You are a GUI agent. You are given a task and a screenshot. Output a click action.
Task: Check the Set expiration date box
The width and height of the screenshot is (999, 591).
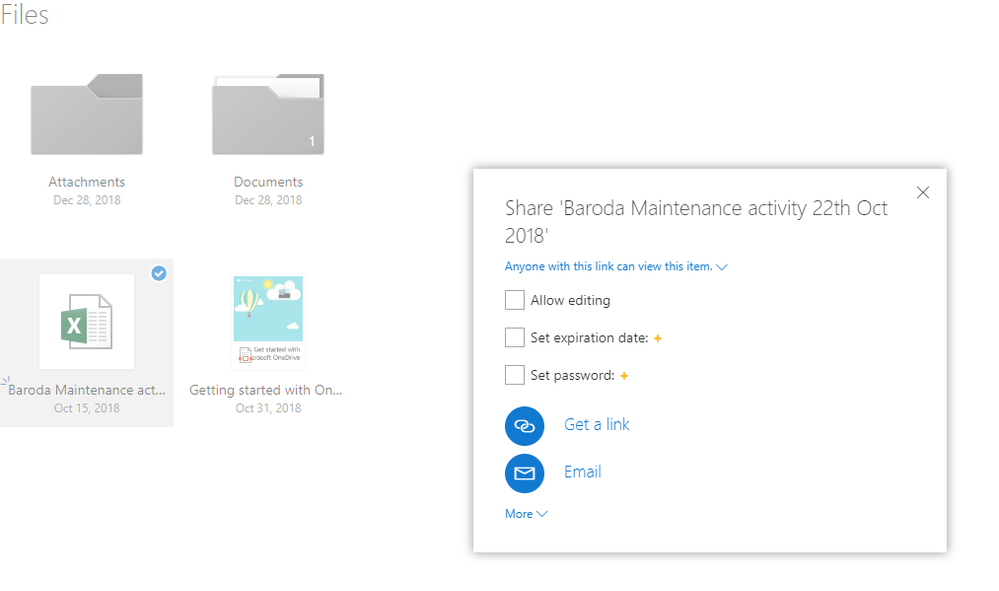pyautogui.click(x=515, y=338)
